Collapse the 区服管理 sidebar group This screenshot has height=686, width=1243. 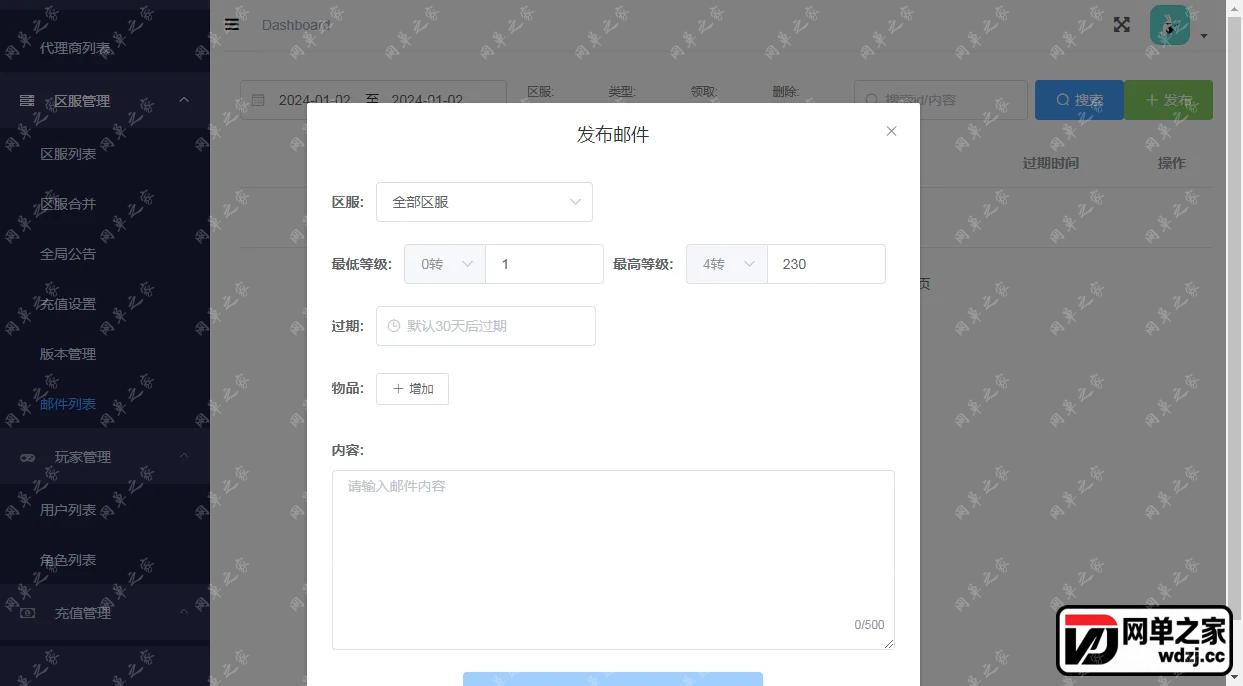click(105, 101)
